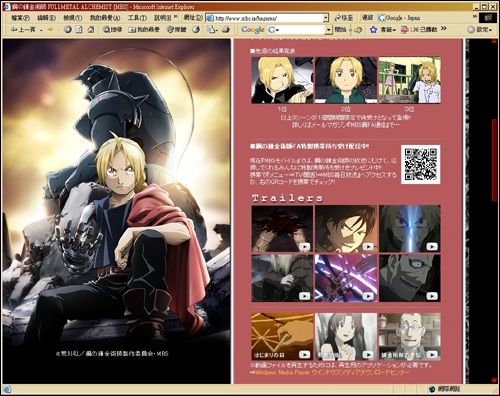The width and height of the screenshot is (500, 396).
Task: Click the Google toolbar 開始 search button
Action: coord(340,30)
